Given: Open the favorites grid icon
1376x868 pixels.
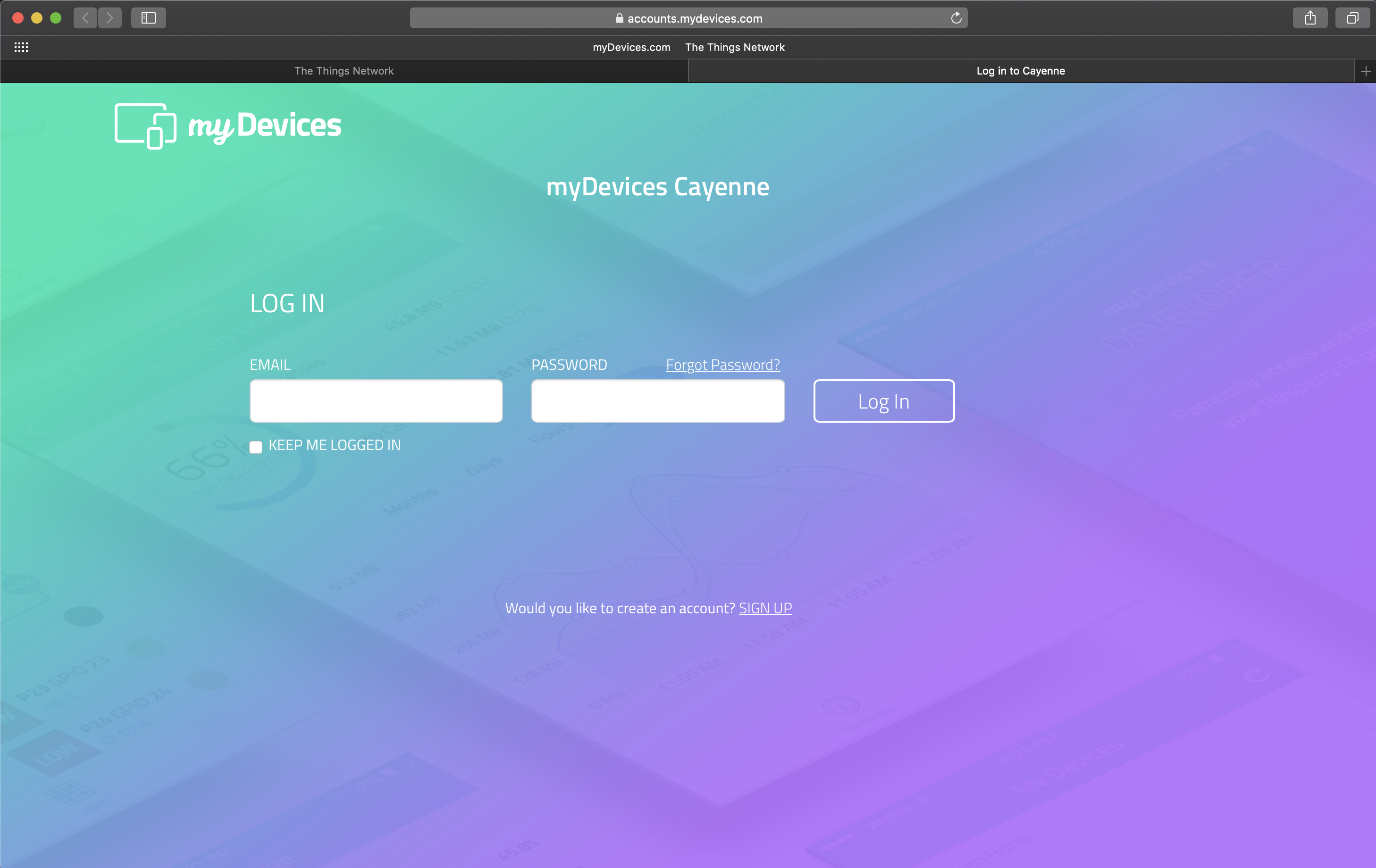Looking at the screenshot, I should click(21, 48).
